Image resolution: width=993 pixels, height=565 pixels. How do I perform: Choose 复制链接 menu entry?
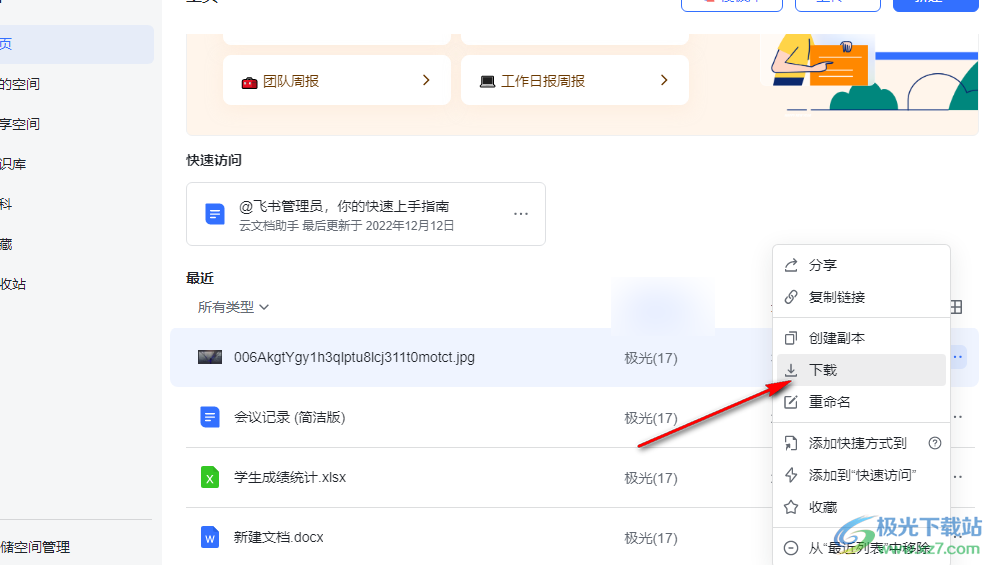[x=861, y=297]
